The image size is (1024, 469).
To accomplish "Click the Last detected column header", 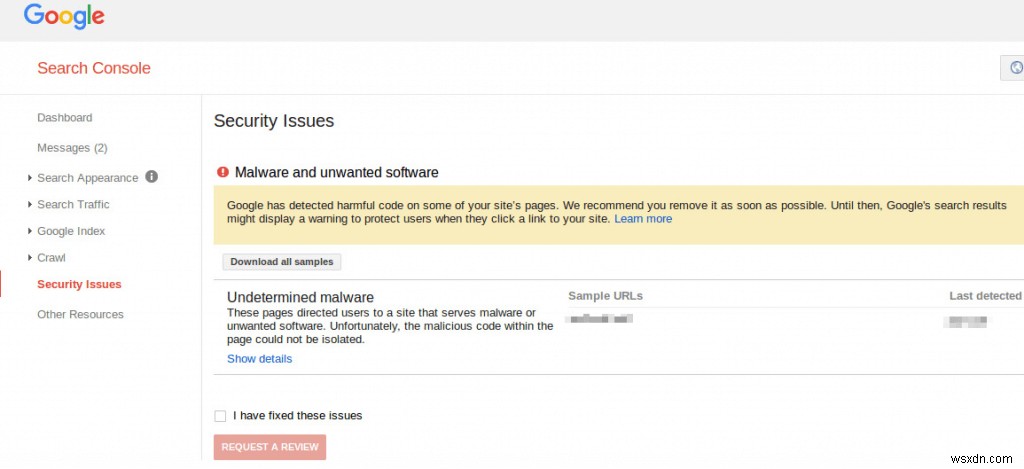I will point(985,296).
